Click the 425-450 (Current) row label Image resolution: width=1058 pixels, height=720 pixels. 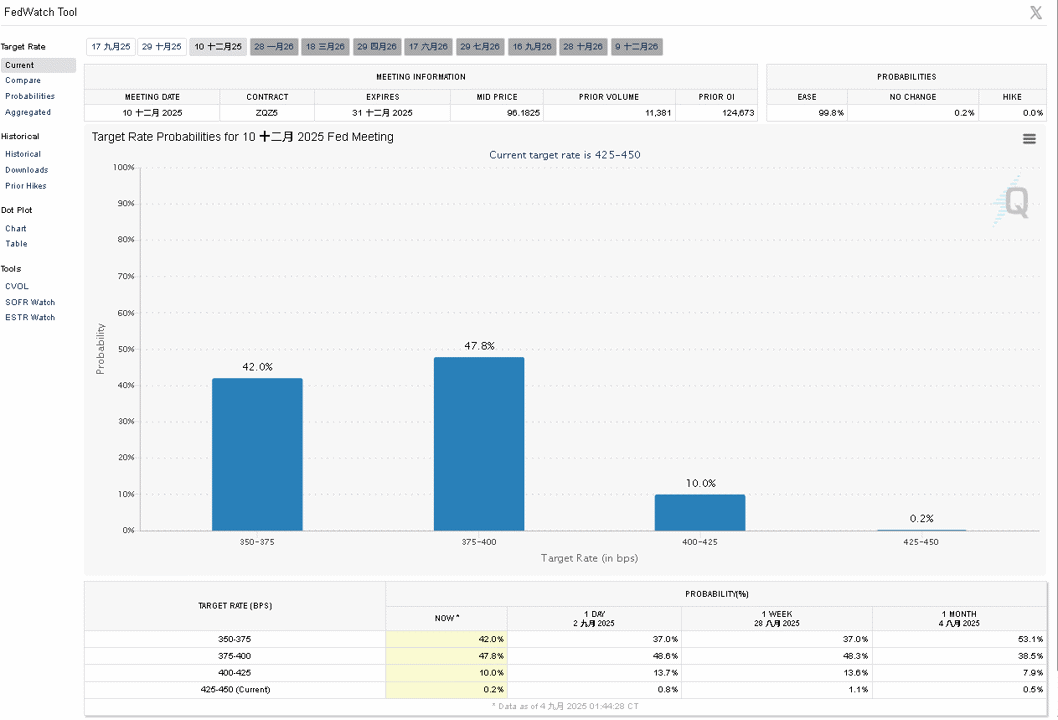[x=235, y=690]
